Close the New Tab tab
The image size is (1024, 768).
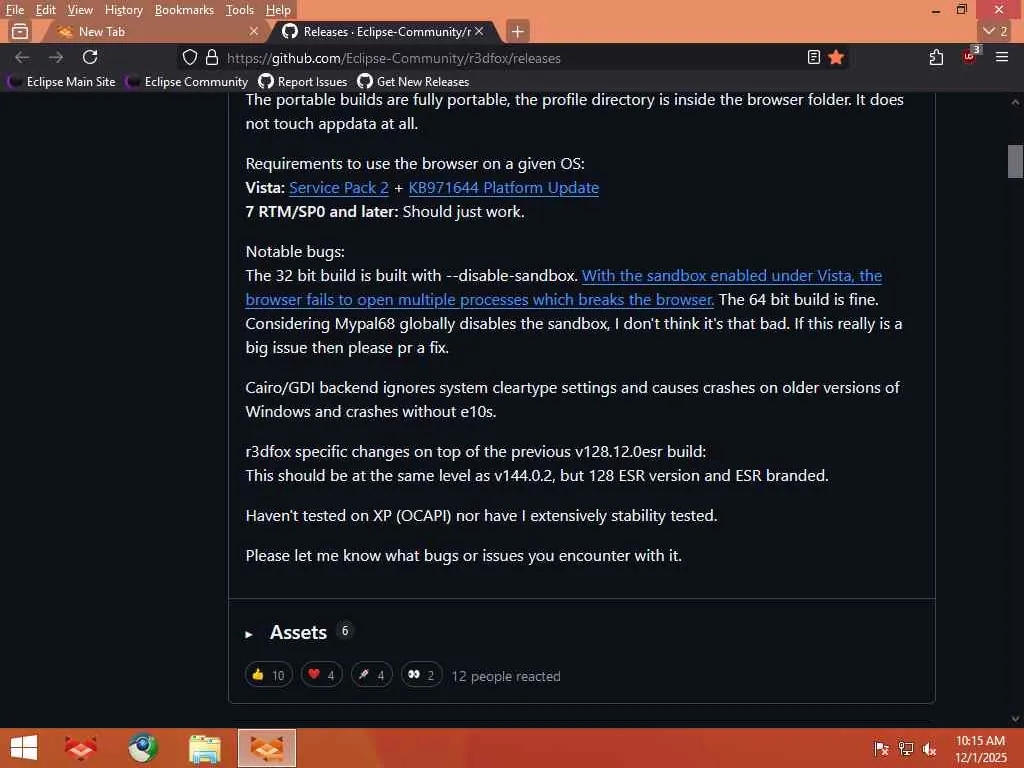[254, 31]
